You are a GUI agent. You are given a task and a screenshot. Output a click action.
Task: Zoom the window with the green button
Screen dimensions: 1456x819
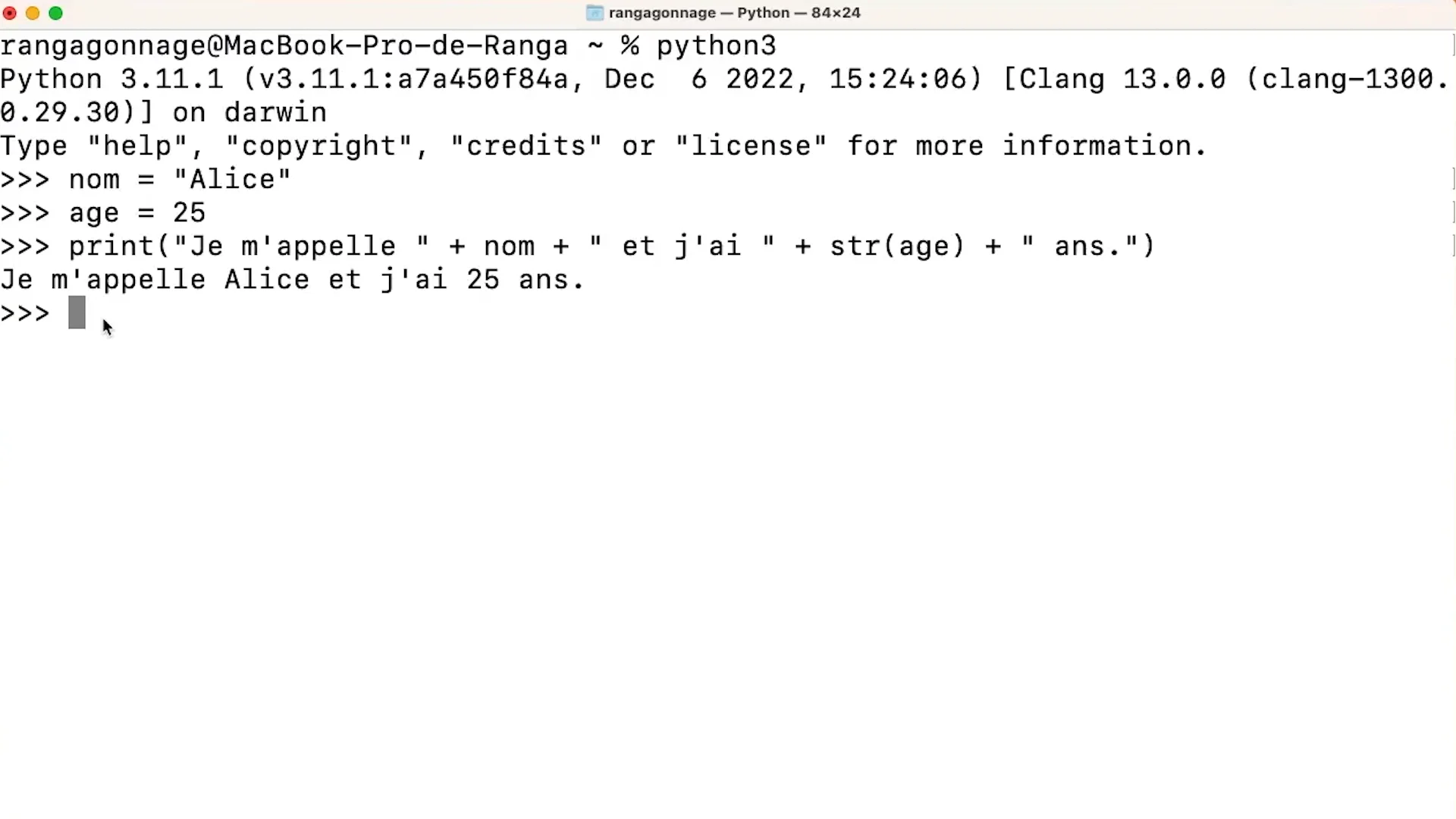pos(55,13)
